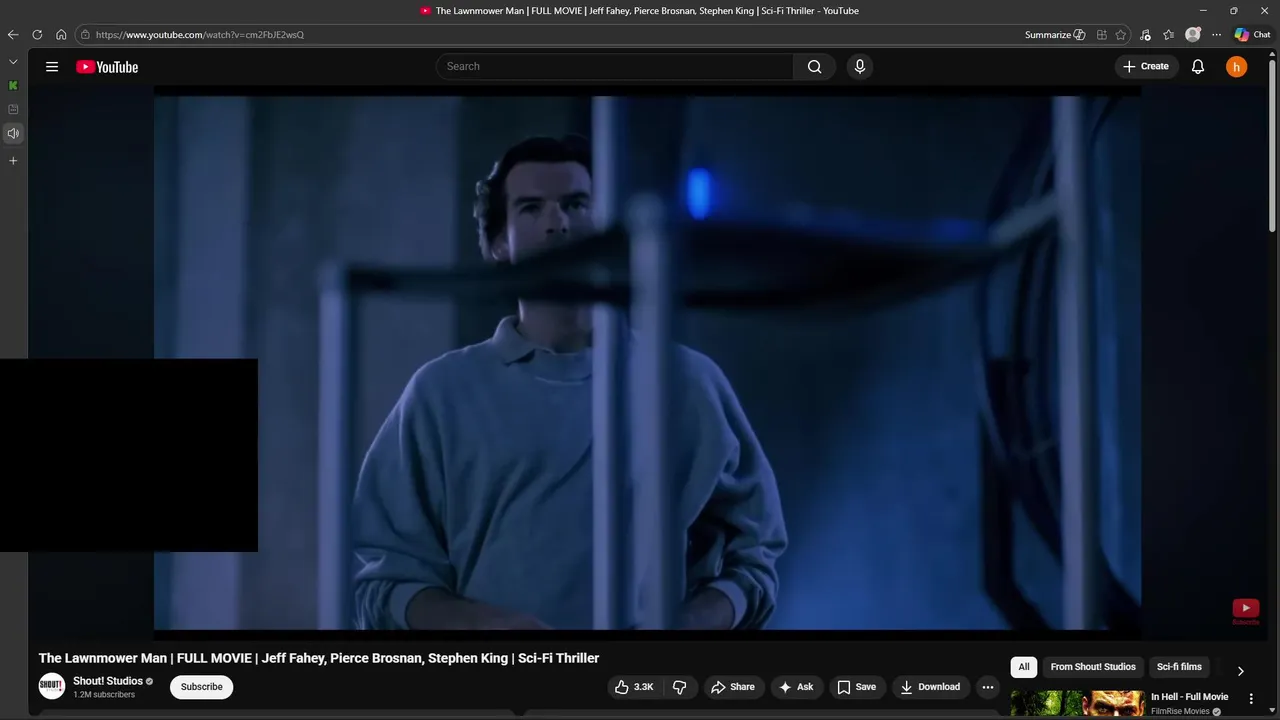Dislike the video with thumbs-down button
This screenshot has height=720, width=1280.
point(680,687)
